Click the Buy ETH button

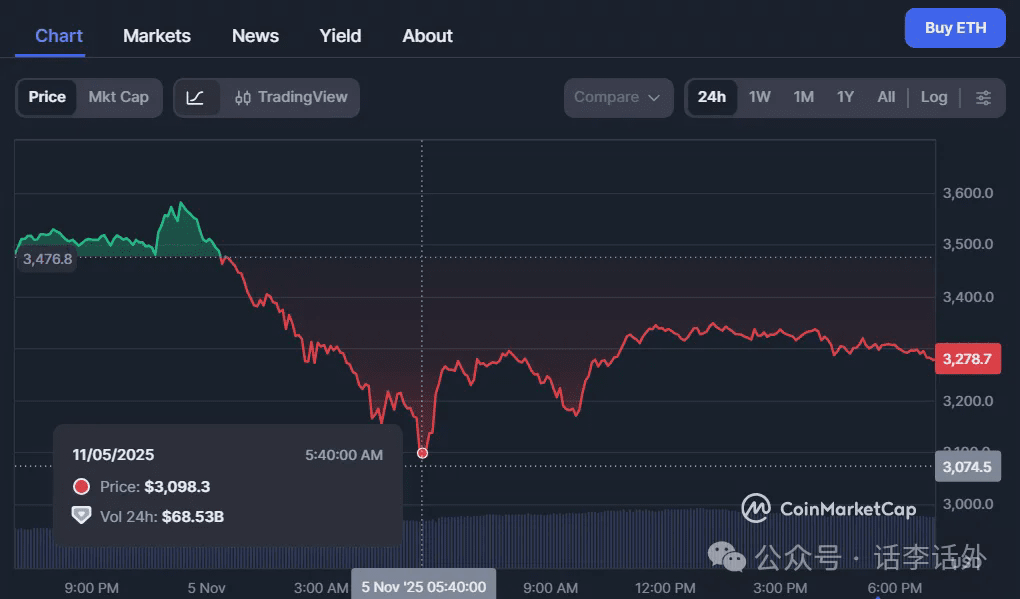pyautogui.click(x=955, y=28)
